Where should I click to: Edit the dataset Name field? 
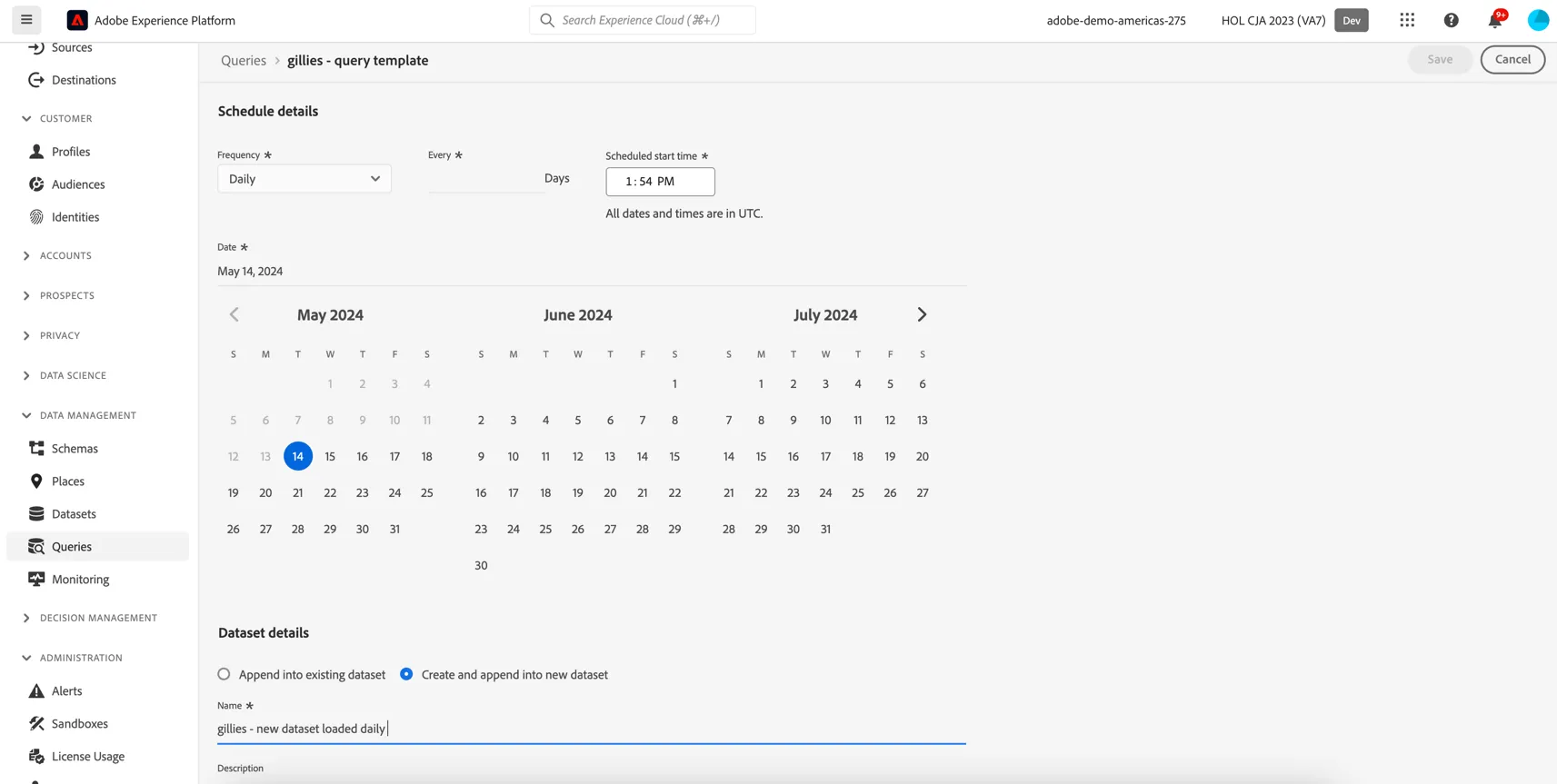point(592,729)
